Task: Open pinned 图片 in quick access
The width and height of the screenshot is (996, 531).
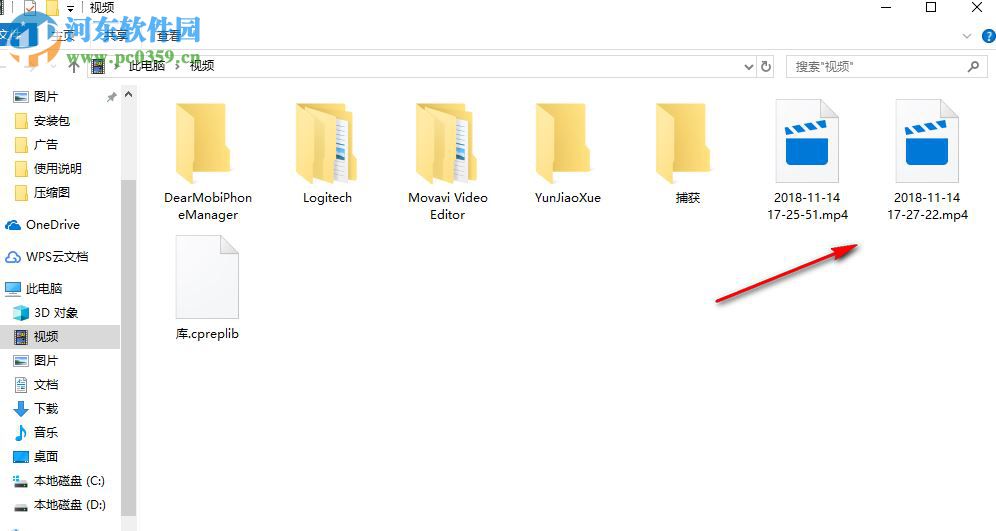Action: [36, 97]
